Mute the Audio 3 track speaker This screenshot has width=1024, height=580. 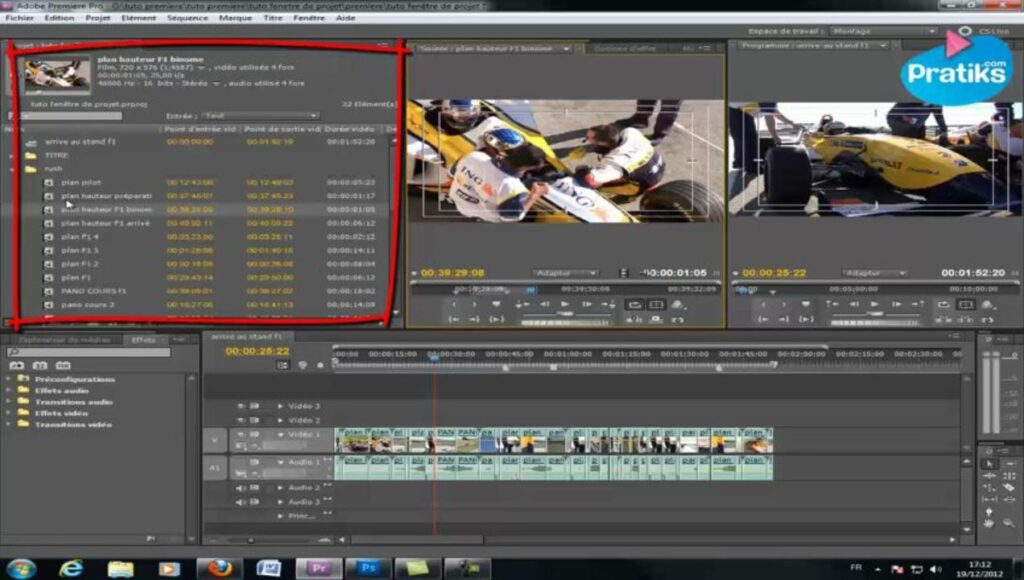241,502
